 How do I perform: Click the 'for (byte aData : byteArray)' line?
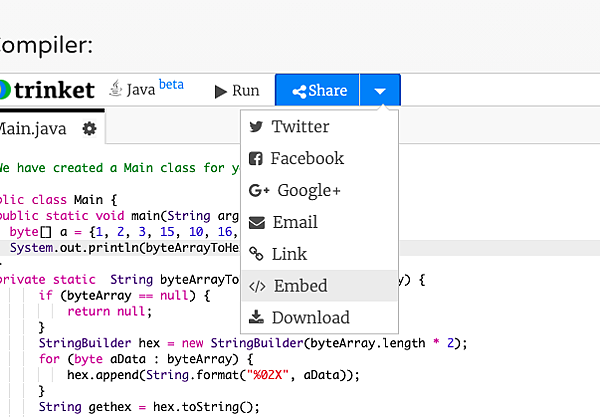point(146,359)
